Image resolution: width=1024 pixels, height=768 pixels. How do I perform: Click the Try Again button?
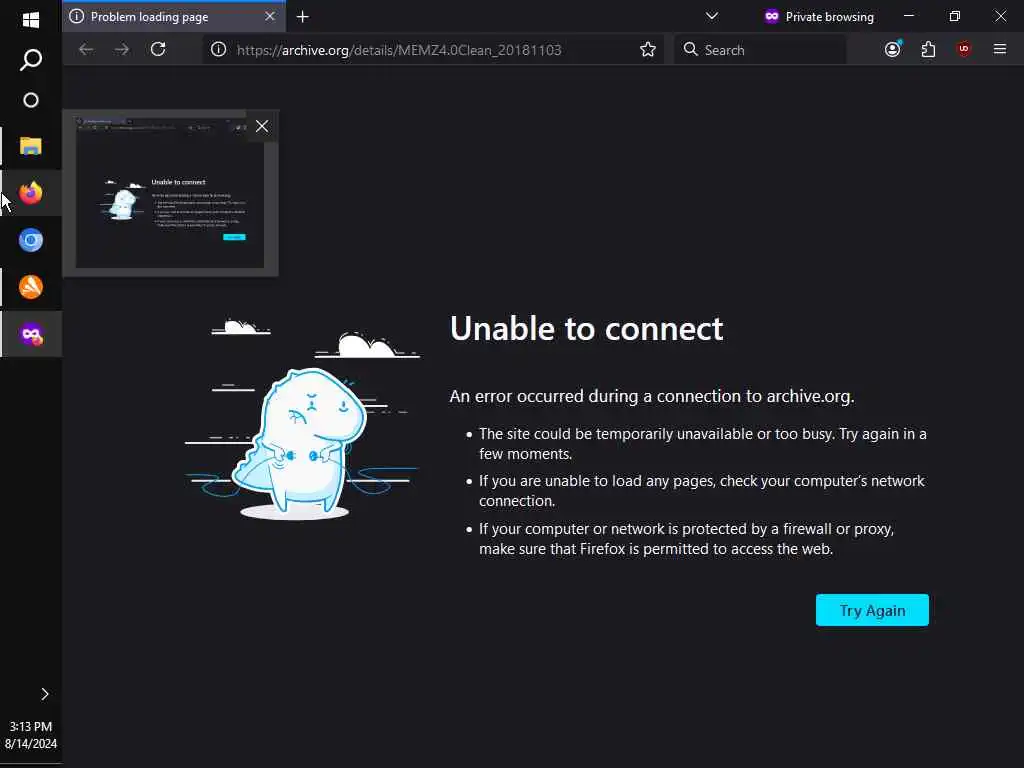point(872,610)
